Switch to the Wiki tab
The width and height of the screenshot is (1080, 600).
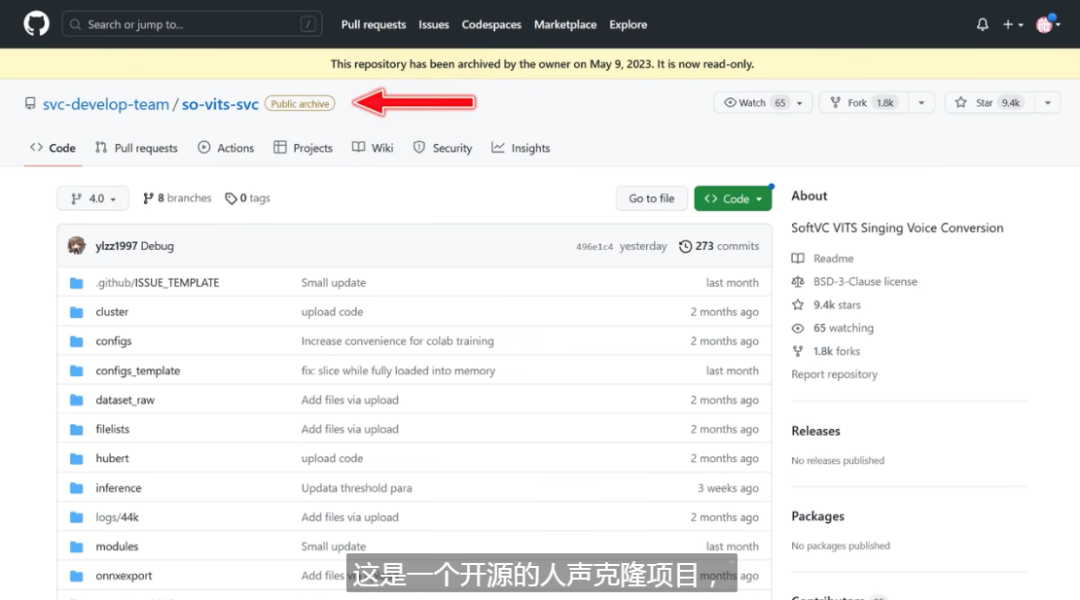[x=373, y=147]
